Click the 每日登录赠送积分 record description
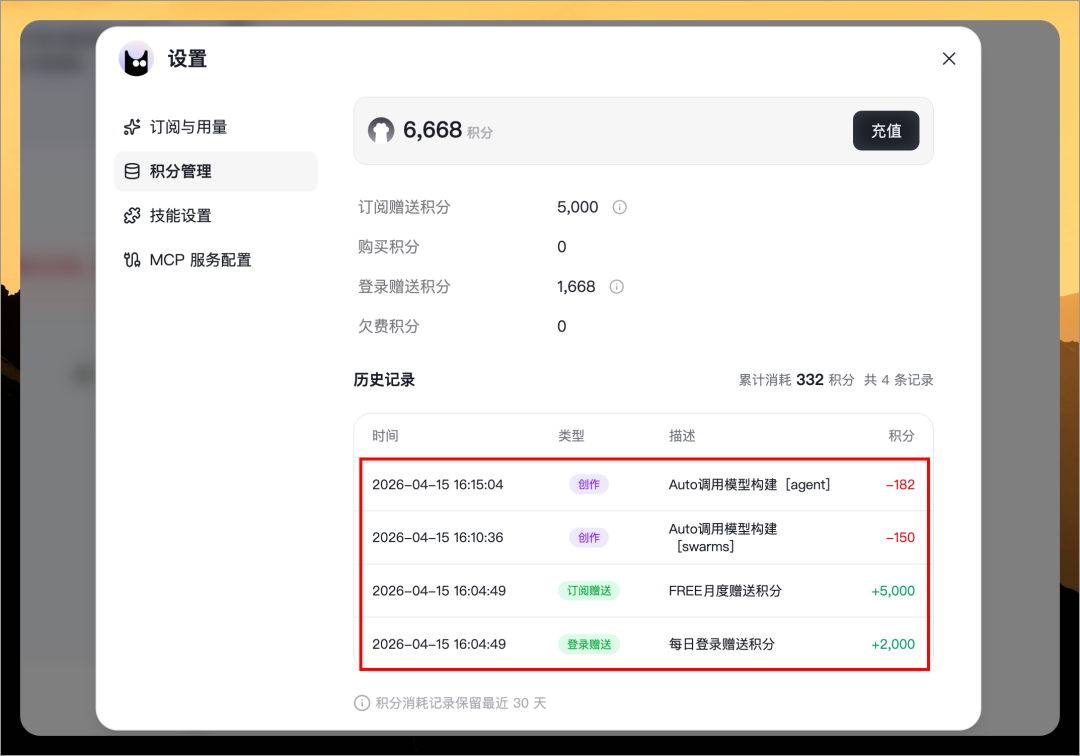The width and height of the screenshot is (1080, 756). (721, 644)
